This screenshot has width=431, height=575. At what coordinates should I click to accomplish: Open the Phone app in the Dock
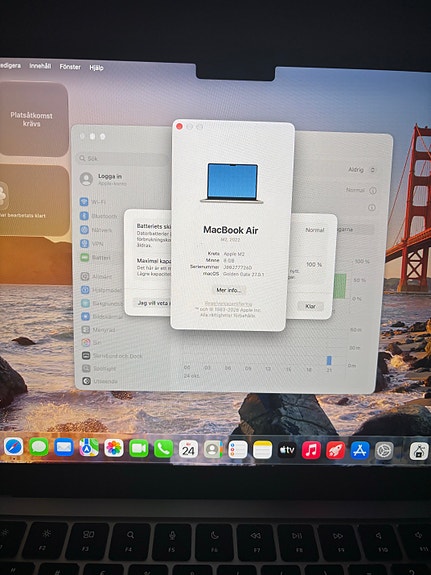click(x=164, y=449)
